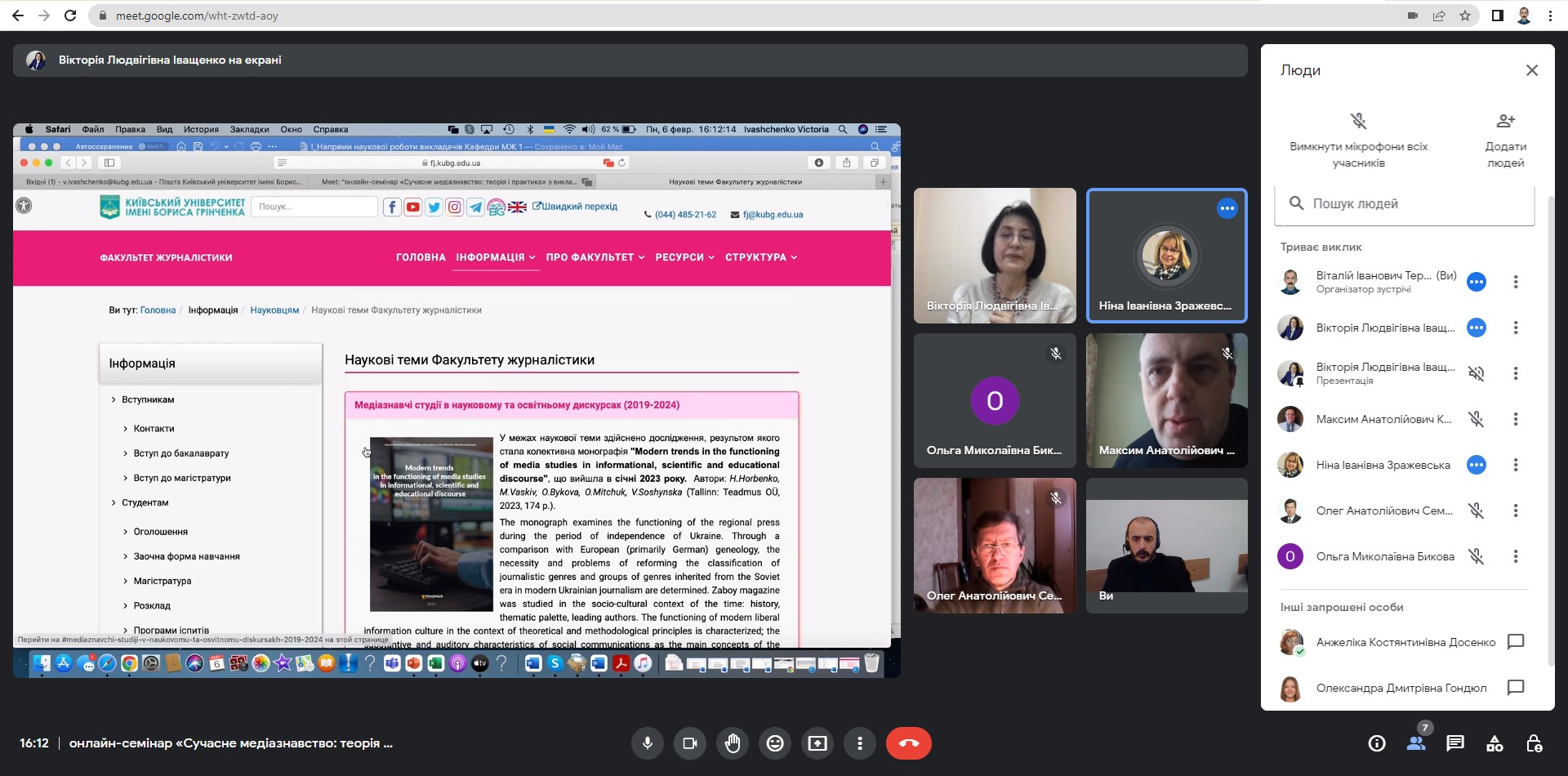Screen dimensions: 1568x776
Task: Open the emoji reactions button
Action: coord(775,743)
